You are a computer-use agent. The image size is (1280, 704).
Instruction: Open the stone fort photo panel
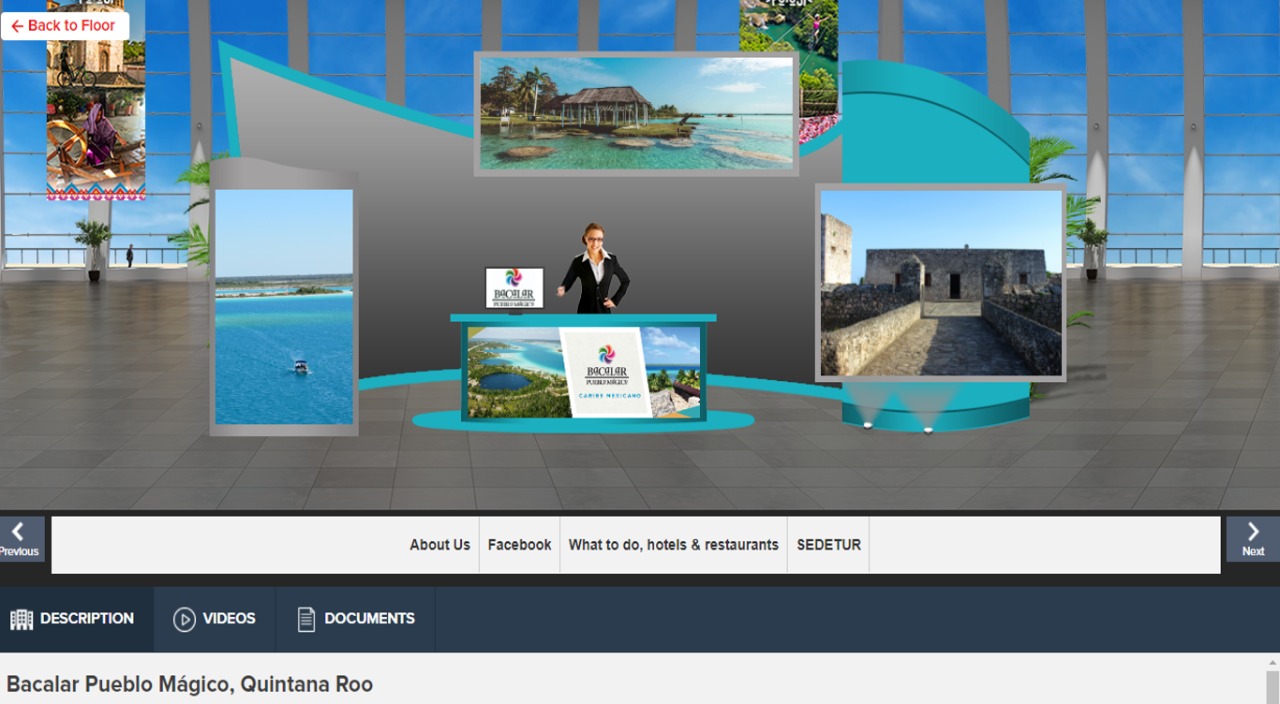point(940,283)
